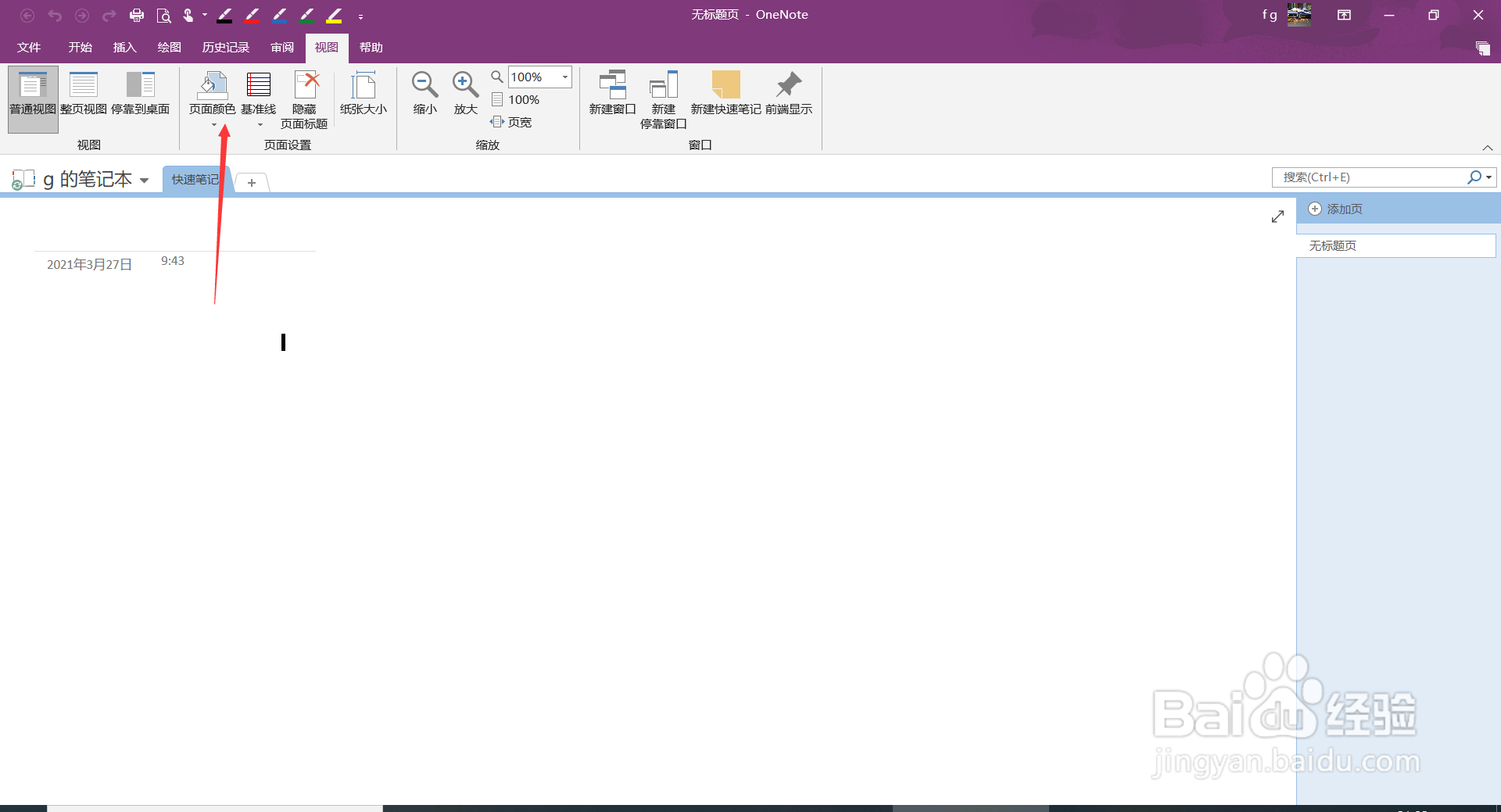Select the black pen

coord(225,15)
